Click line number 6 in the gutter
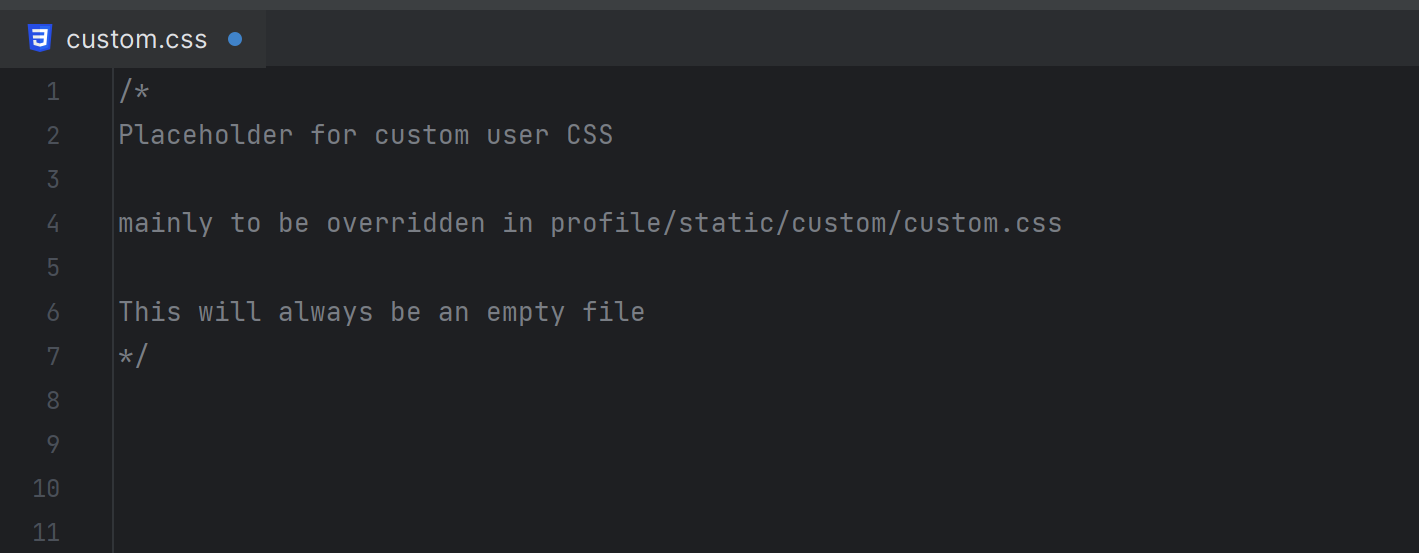The height and width of the screenshot is (554, 1420). click(x=53, y=312)
